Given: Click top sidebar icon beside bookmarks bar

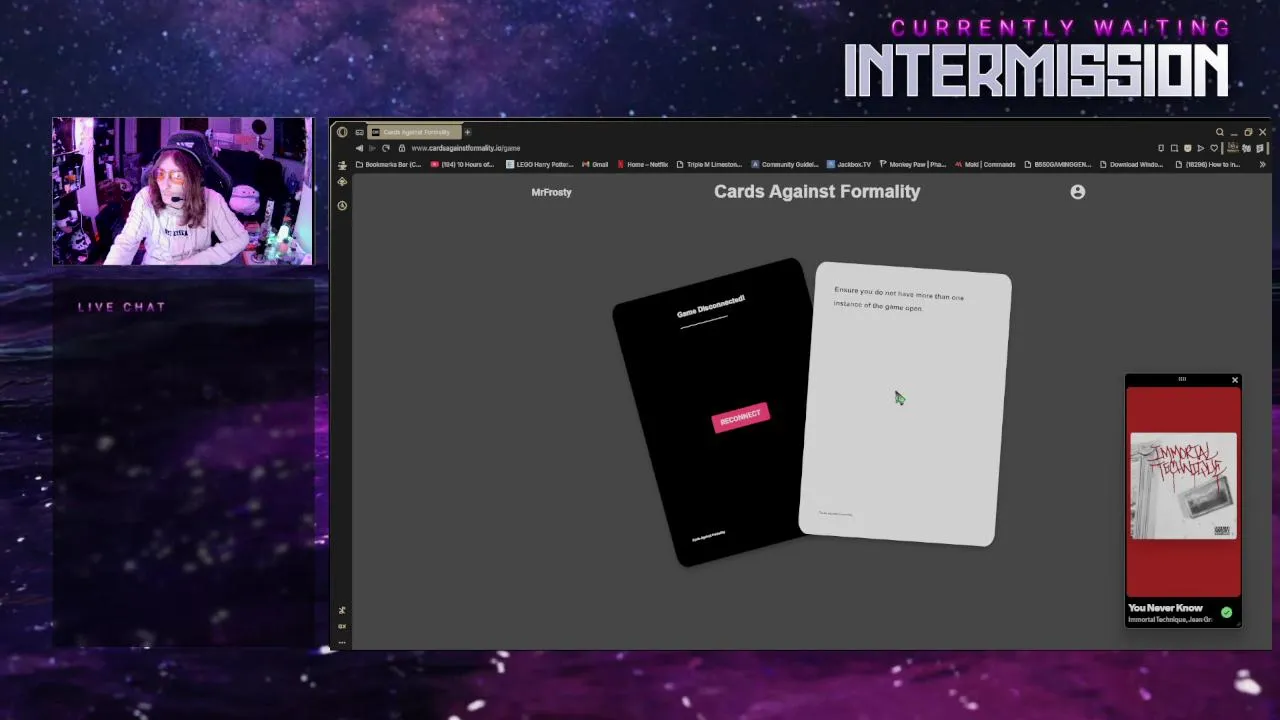Looking at the screenshot, I should 342,165.
